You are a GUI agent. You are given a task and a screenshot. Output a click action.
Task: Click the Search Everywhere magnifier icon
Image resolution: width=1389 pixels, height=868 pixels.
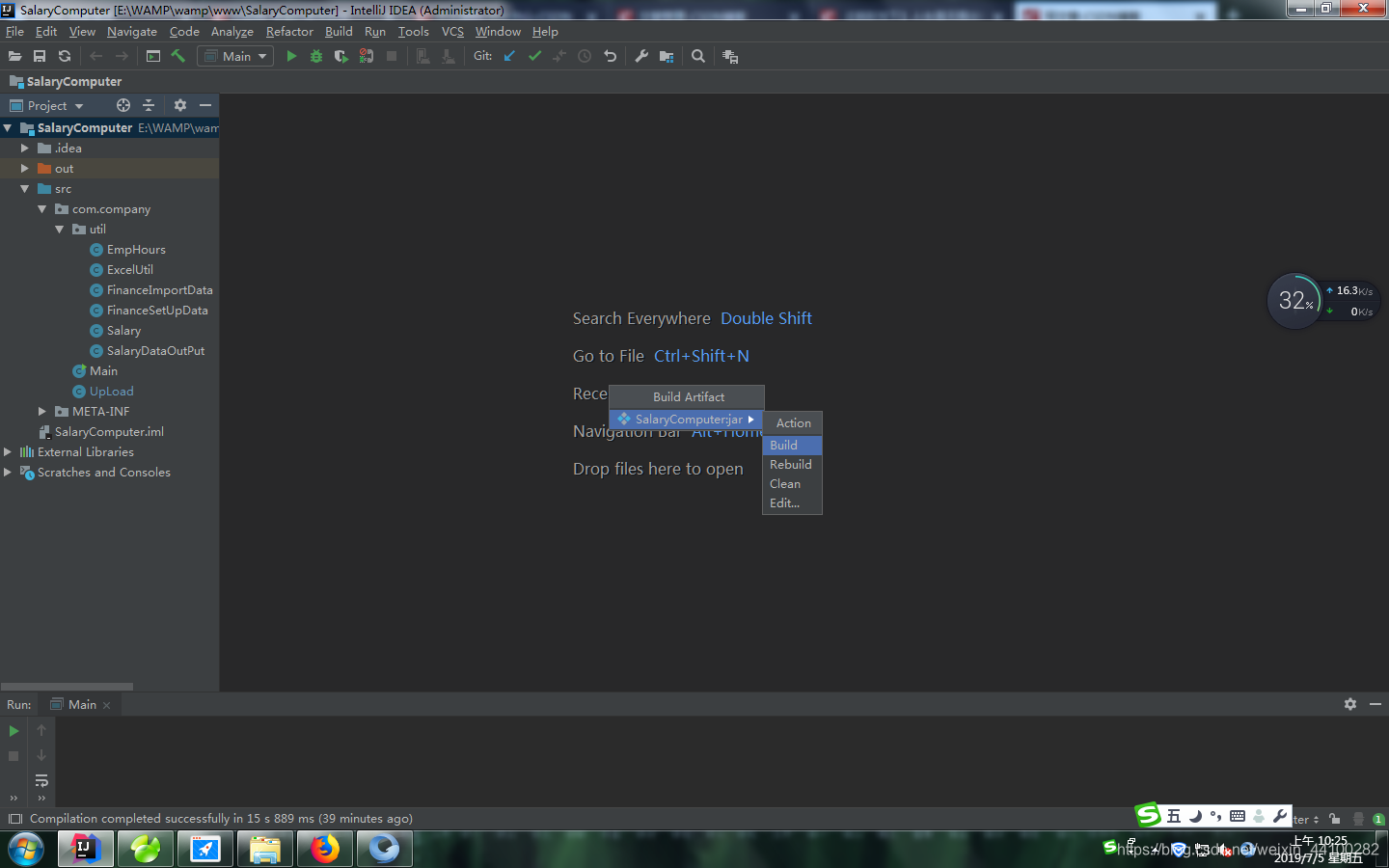pos(698,56)
